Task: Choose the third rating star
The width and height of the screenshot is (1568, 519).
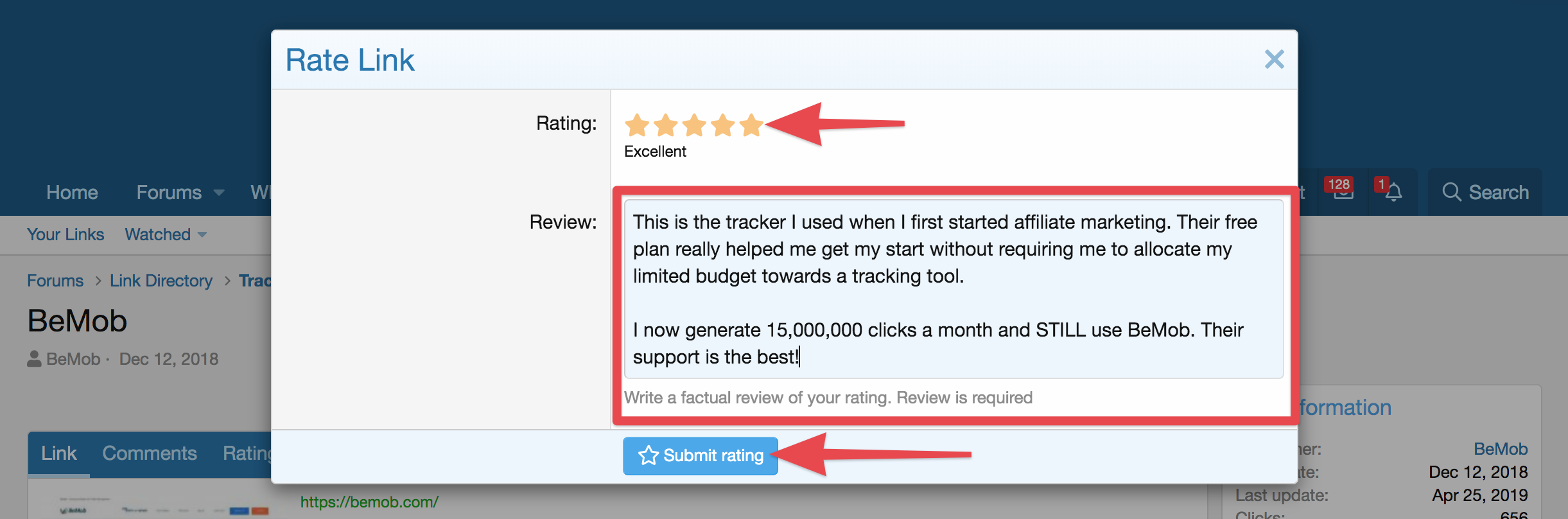Action: point(694,125)
